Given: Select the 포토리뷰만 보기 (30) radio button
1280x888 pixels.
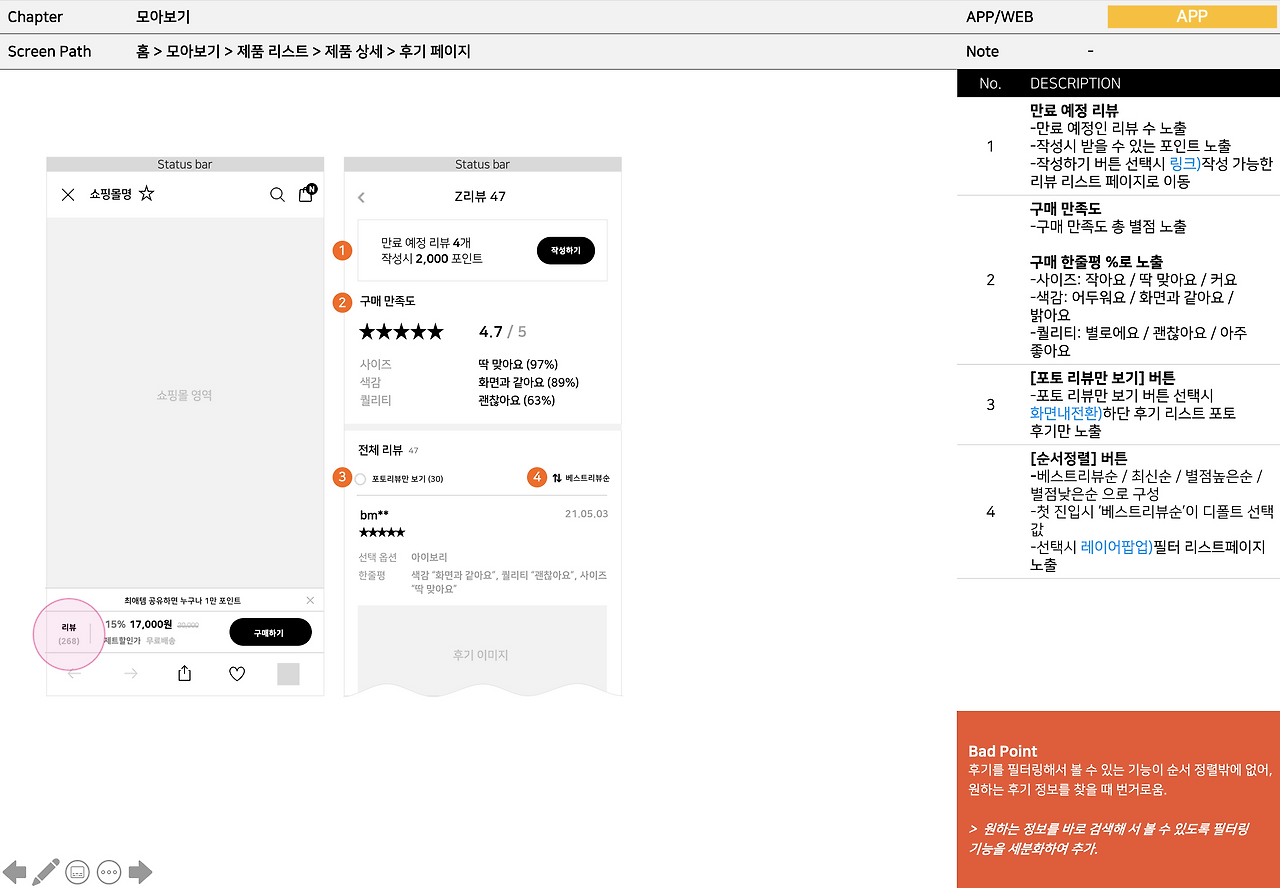Looking at the screenshot, I should (x=360, y=477).
